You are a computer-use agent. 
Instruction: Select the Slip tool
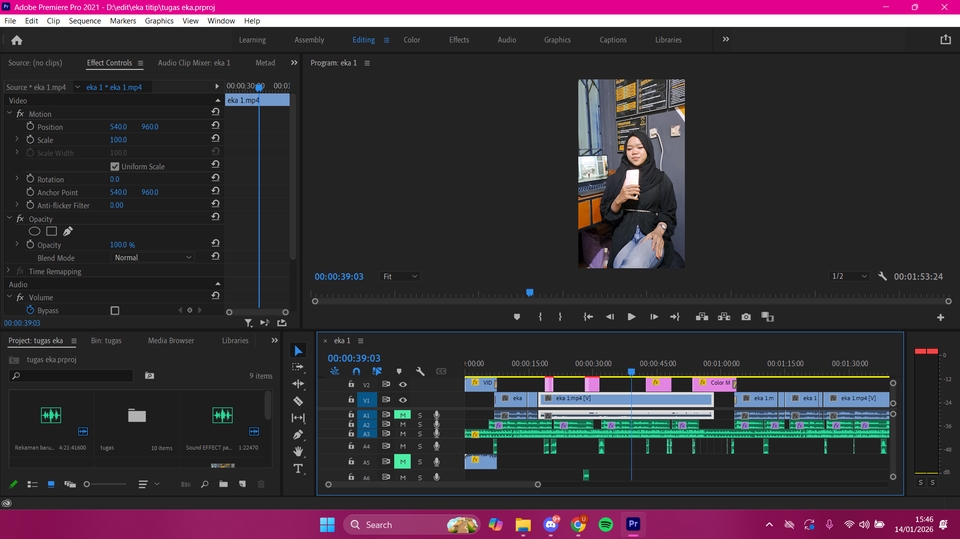[298, 418]
